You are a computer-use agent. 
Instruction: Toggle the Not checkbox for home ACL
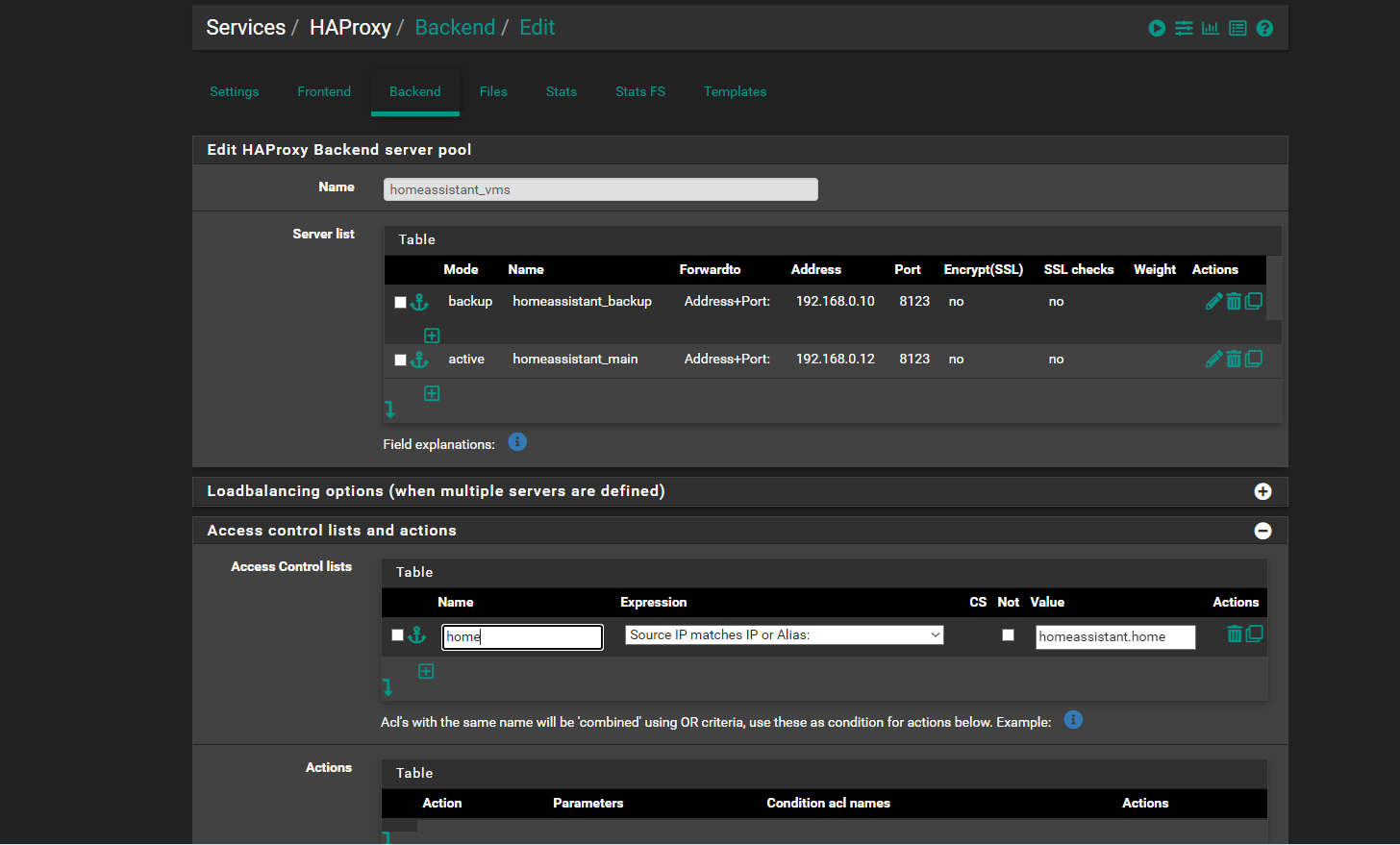pos(1008,635)
